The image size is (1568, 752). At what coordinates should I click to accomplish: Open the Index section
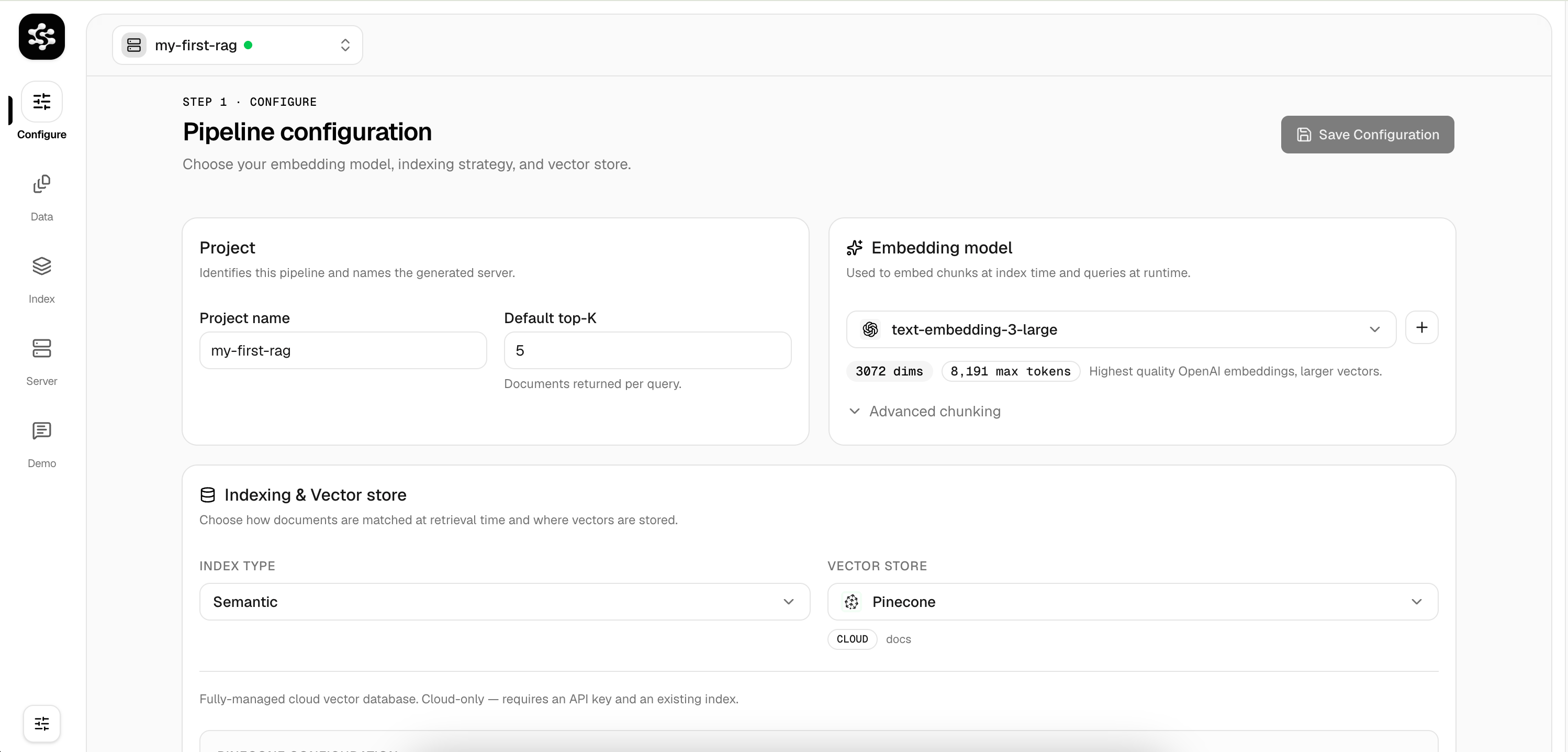(41, 280)
